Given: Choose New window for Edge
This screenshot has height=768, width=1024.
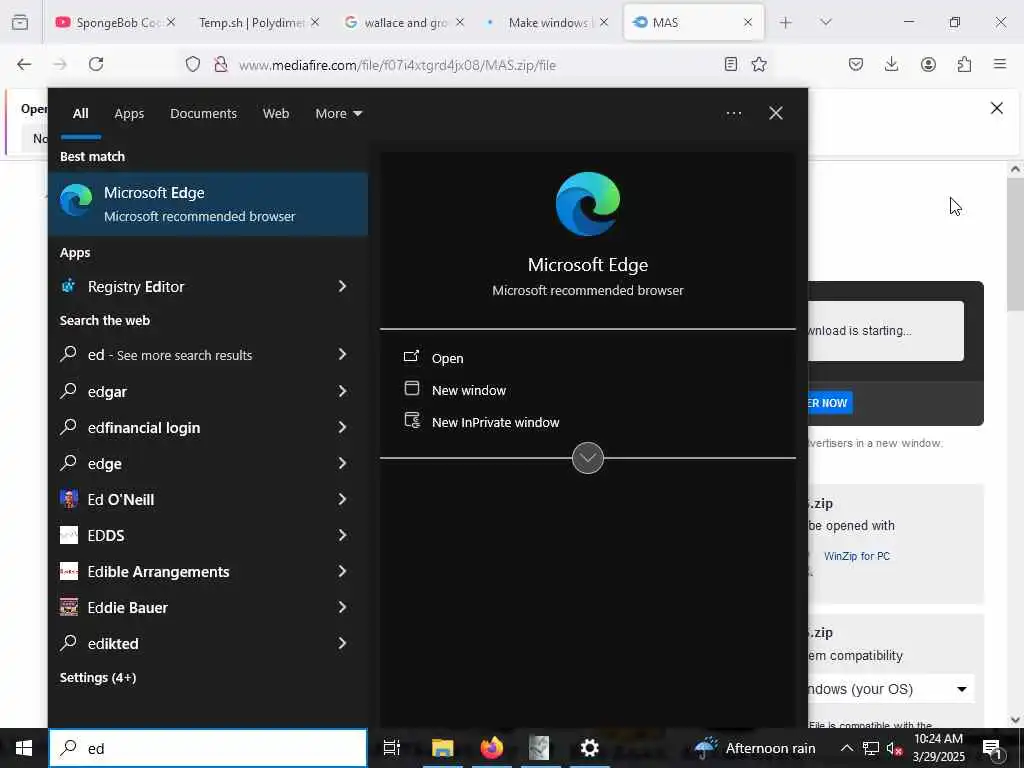Looking at the screenshot, I should pos(469,390).
